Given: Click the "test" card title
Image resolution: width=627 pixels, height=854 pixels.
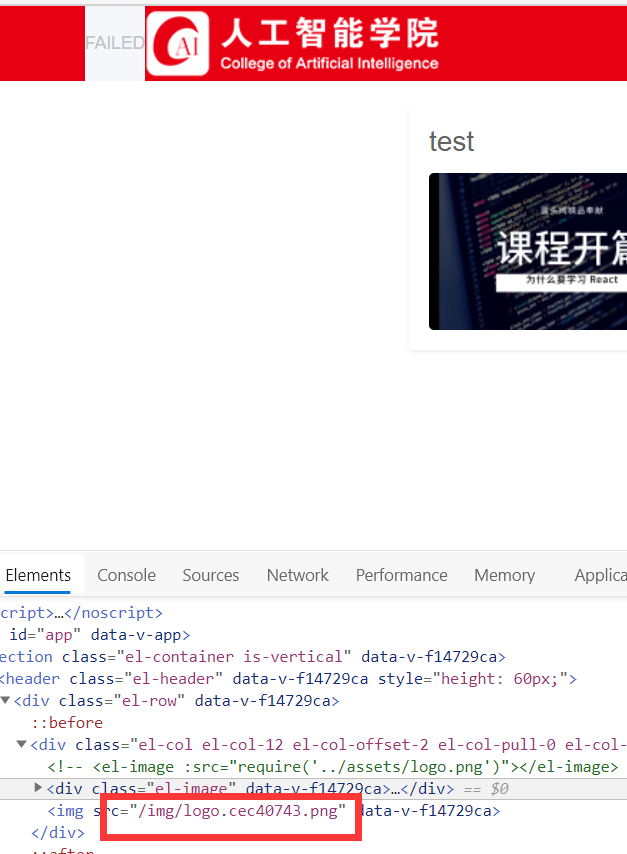Looking at the screenshot, I should [451, 142].
